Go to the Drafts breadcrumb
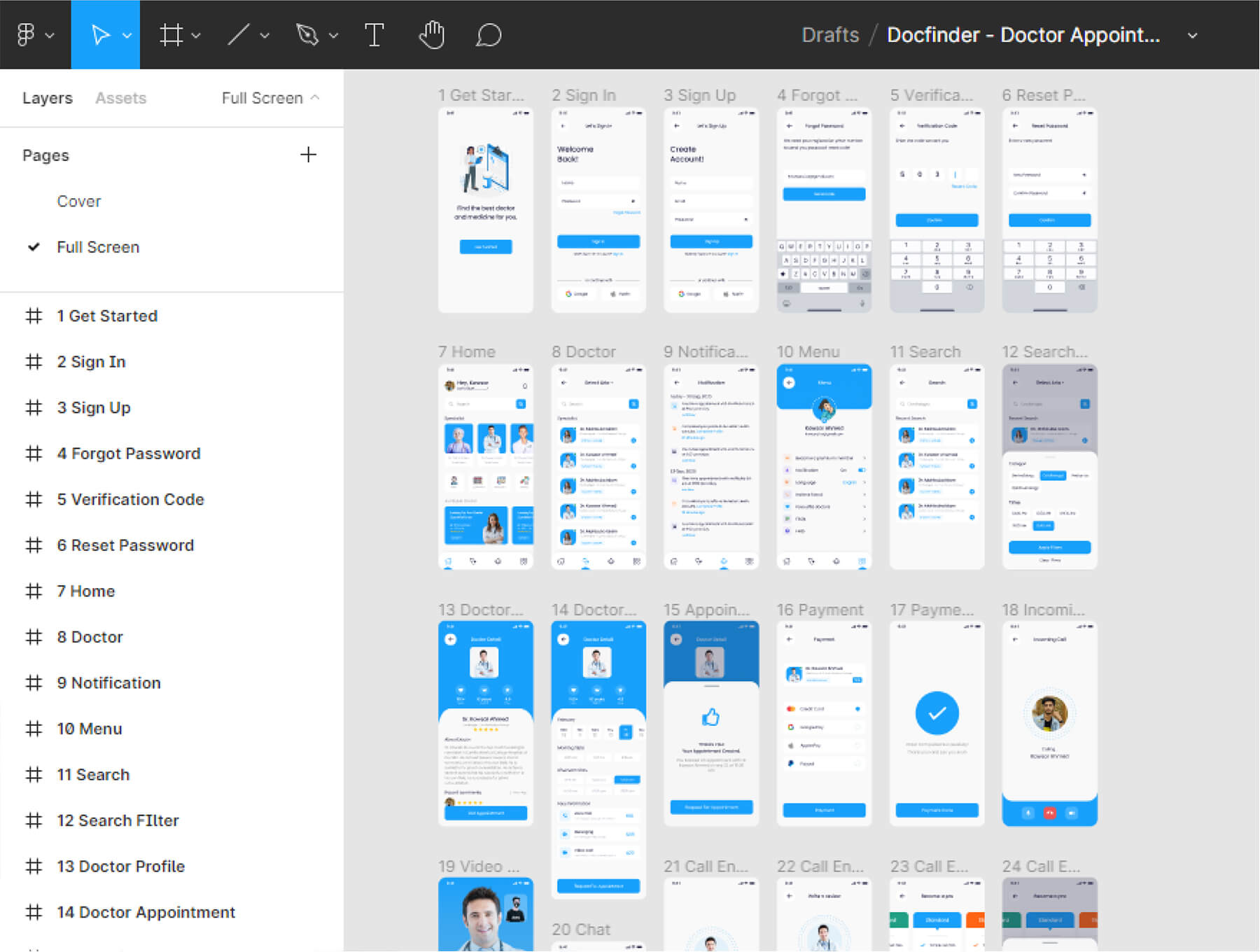The height and width of the screenshot is (952, 1260). tap(829, 35)
